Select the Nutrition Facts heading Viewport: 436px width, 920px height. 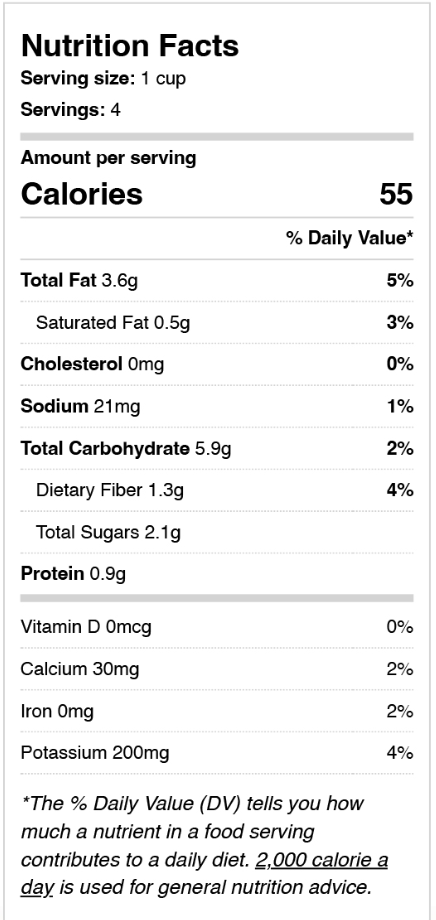[x=130, y=46]
